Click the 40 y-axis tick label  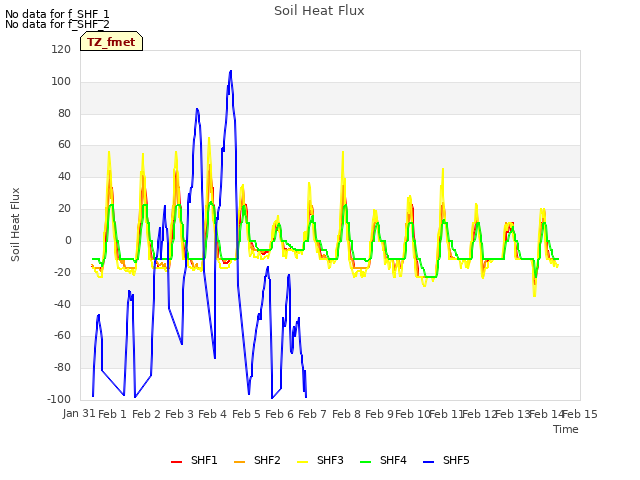point(64,176)
